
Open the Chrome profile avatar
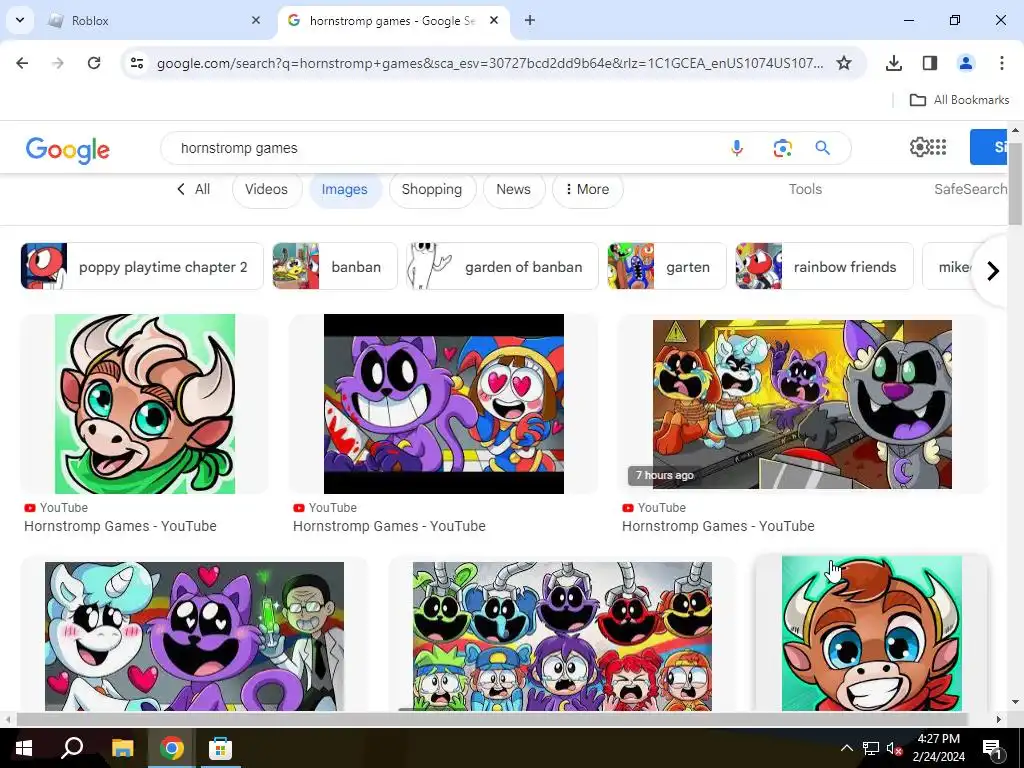point(965,63)
